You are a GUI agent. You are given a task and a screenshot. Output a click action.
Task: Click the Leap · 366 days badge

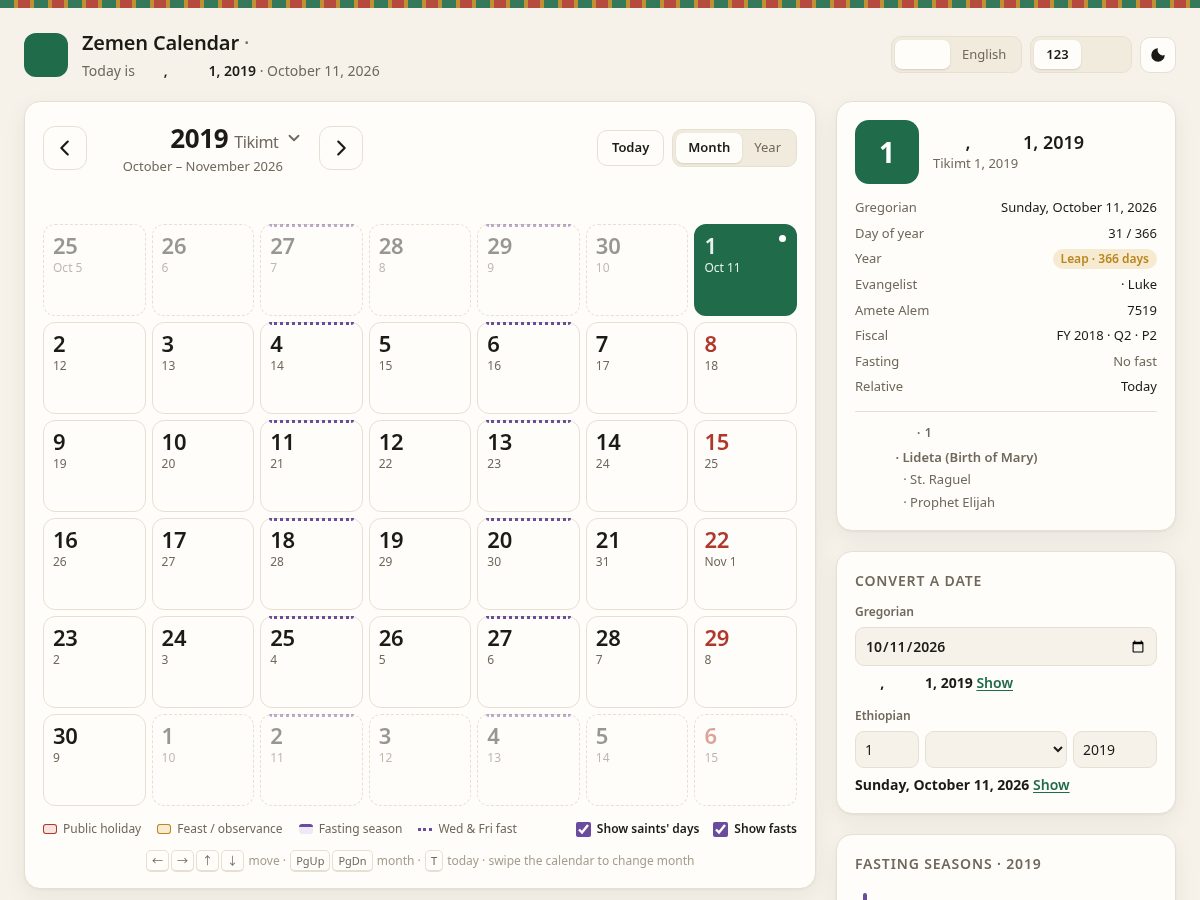click(1105, 259)
